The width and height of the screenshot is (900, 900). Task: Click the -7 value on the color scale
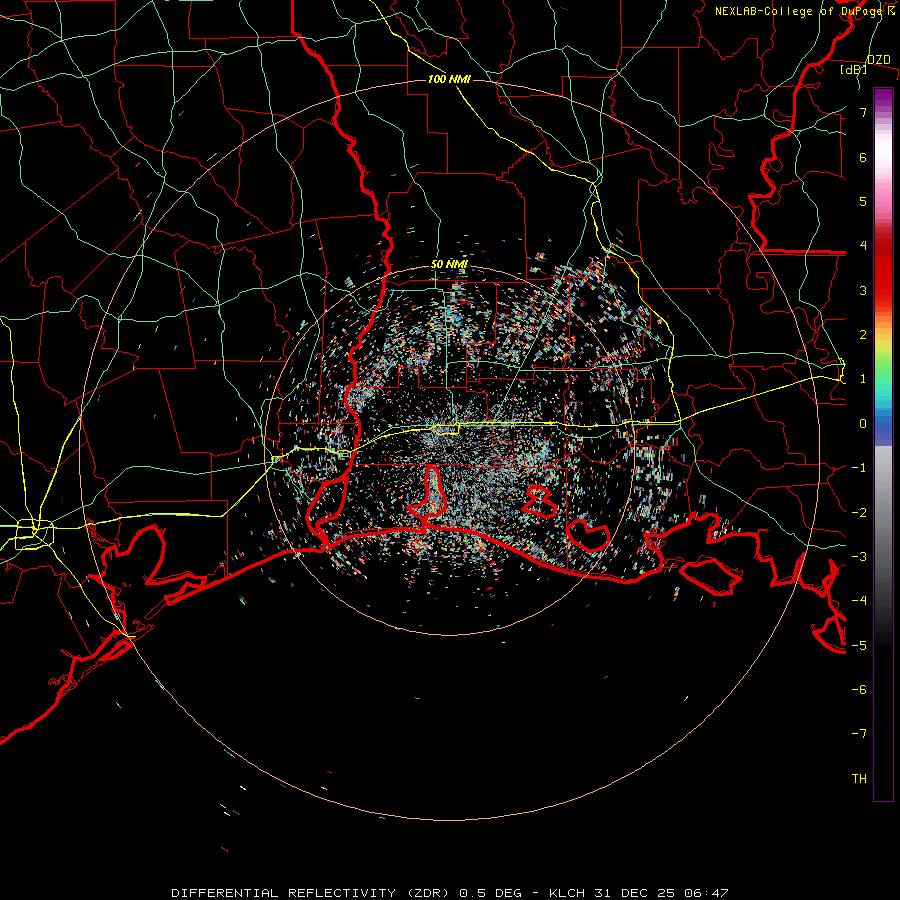click(859, 734)
